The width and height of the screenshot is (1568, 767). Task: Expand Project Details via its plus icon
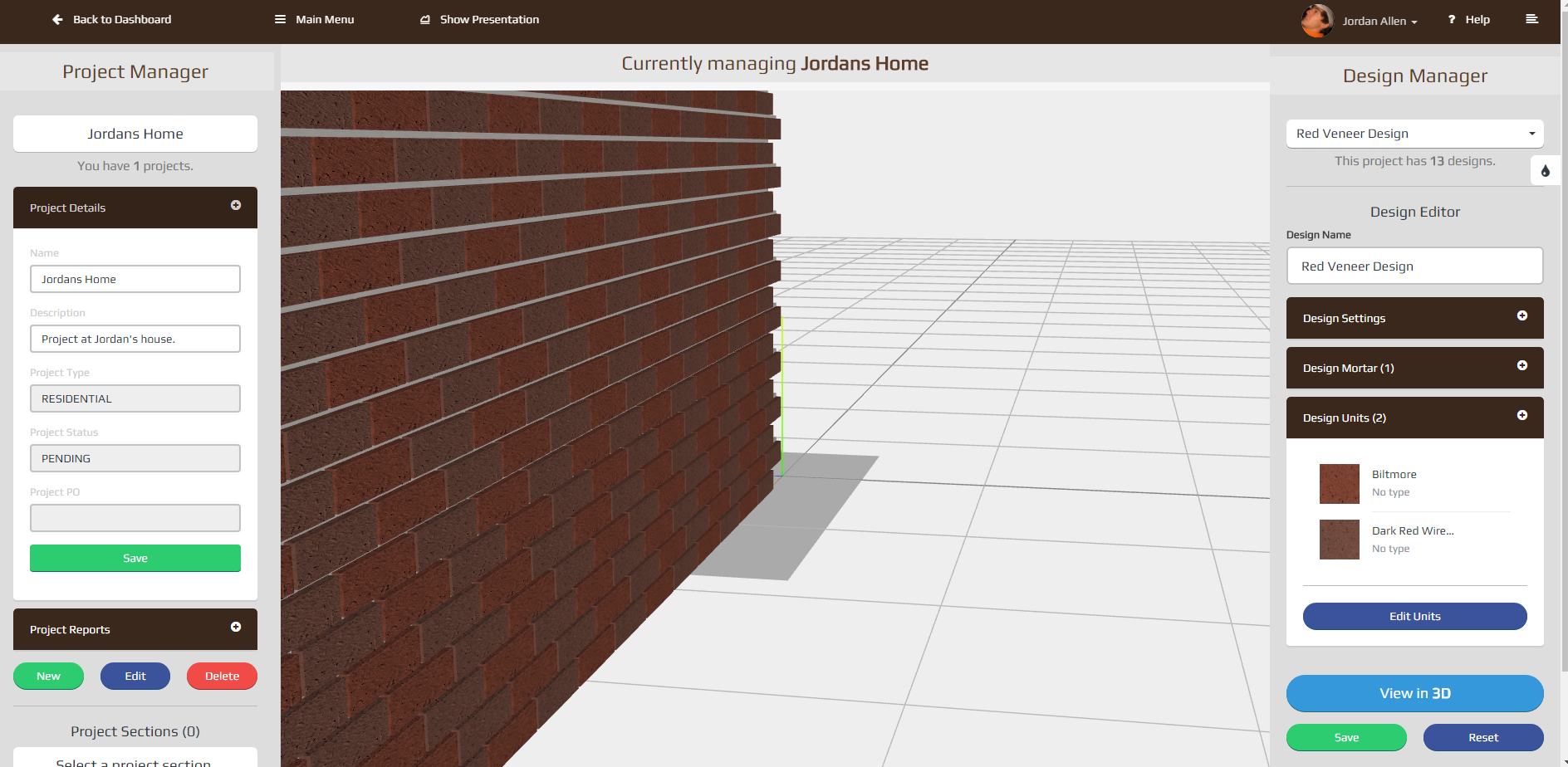[237, 205]
